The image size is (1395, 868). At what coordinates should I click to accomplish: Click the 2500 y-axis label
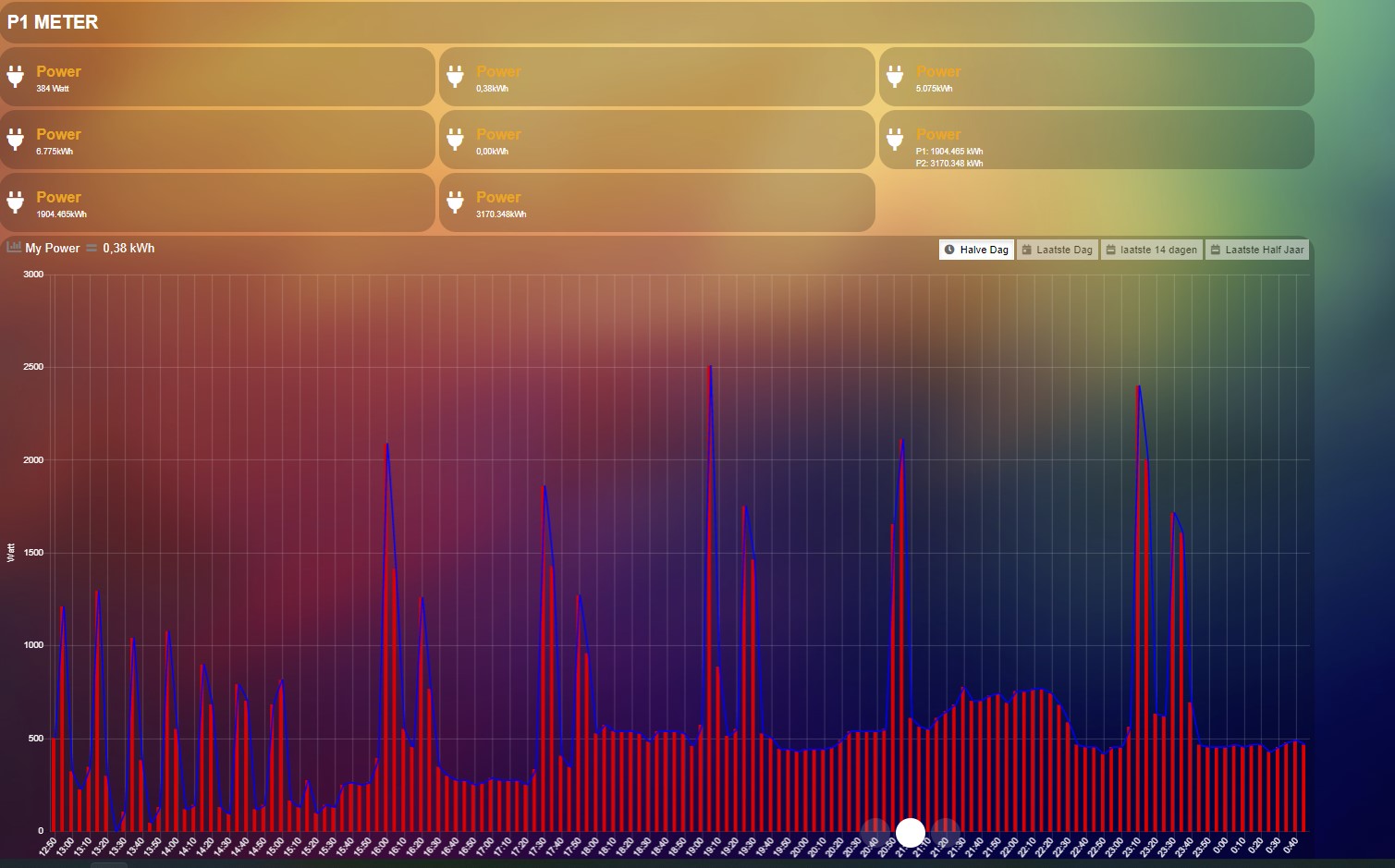click(33, 367)
